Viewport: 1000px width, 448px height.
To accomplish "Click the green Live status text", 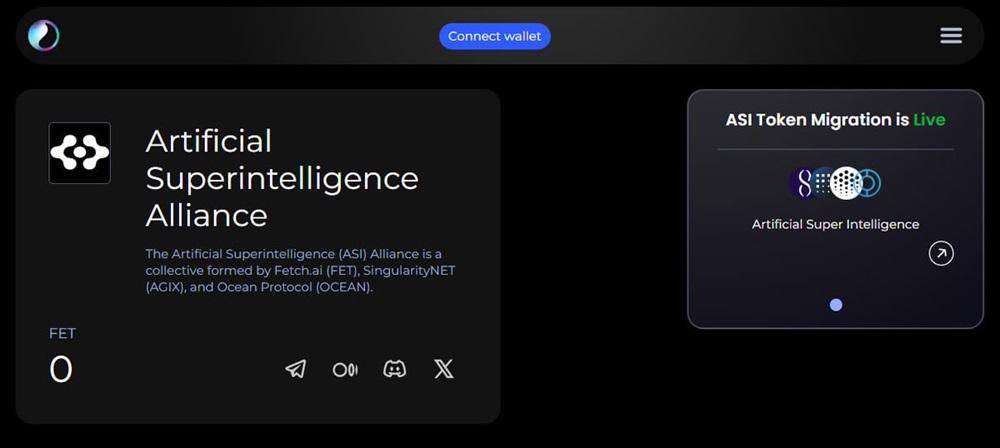I will pos(929,120).
